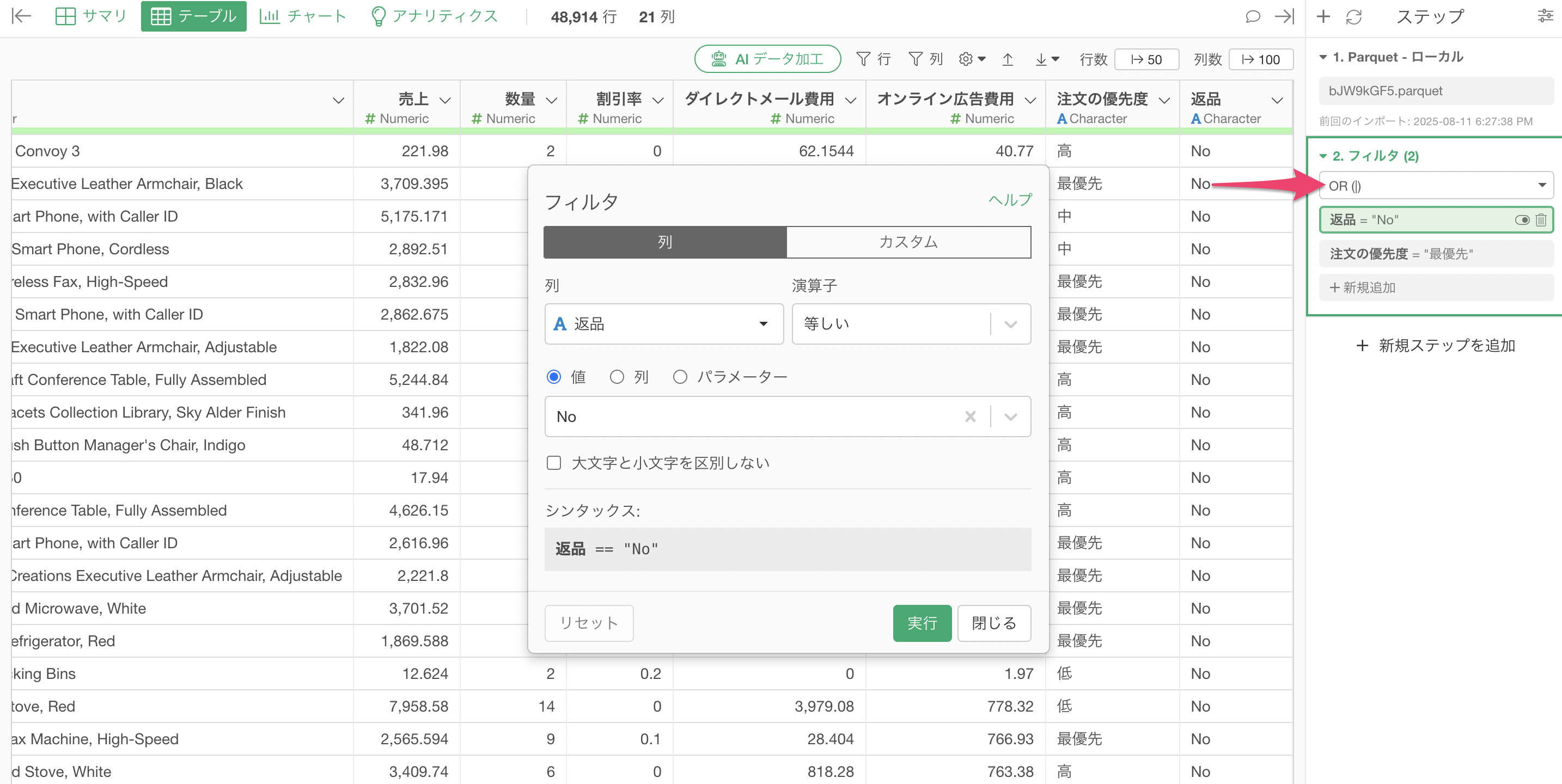The image size is (1562, 784).
Task: Edit the 列数 value 100 field
Action: pos(1260,59)
